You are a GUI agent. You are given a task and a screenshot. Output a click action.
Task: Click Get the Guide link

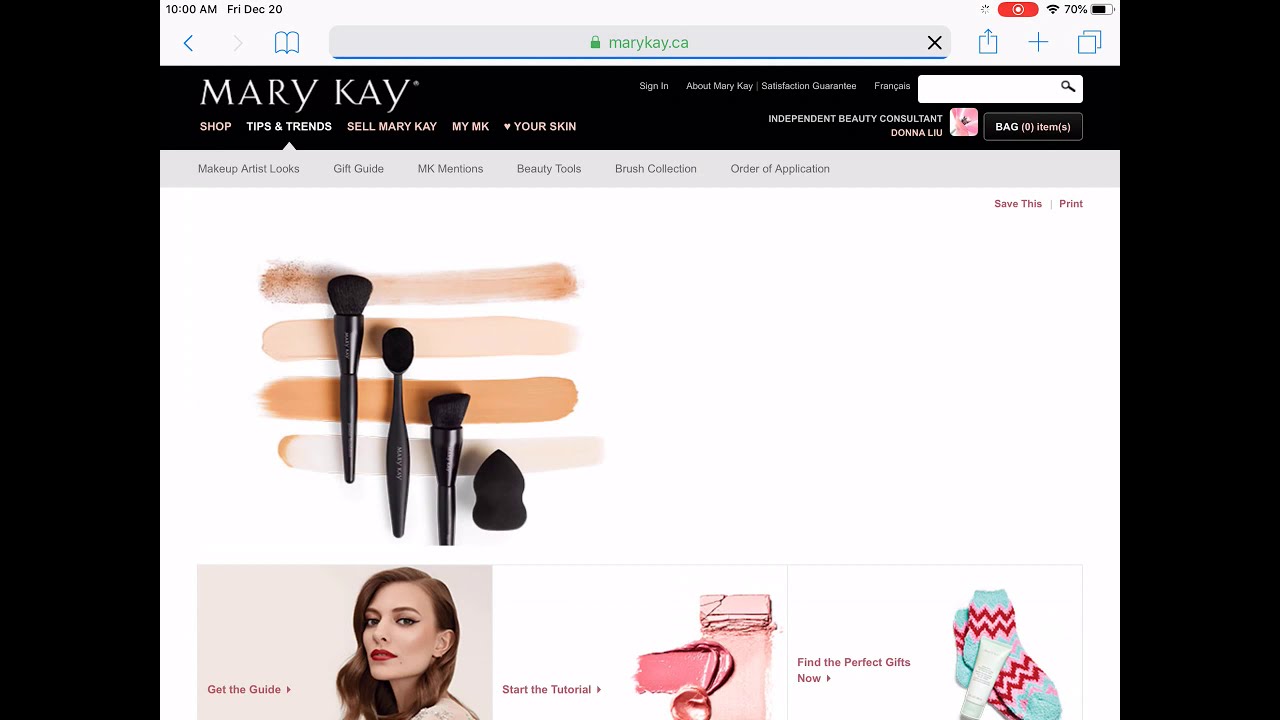pyautogui.click(x=249, y=689)
